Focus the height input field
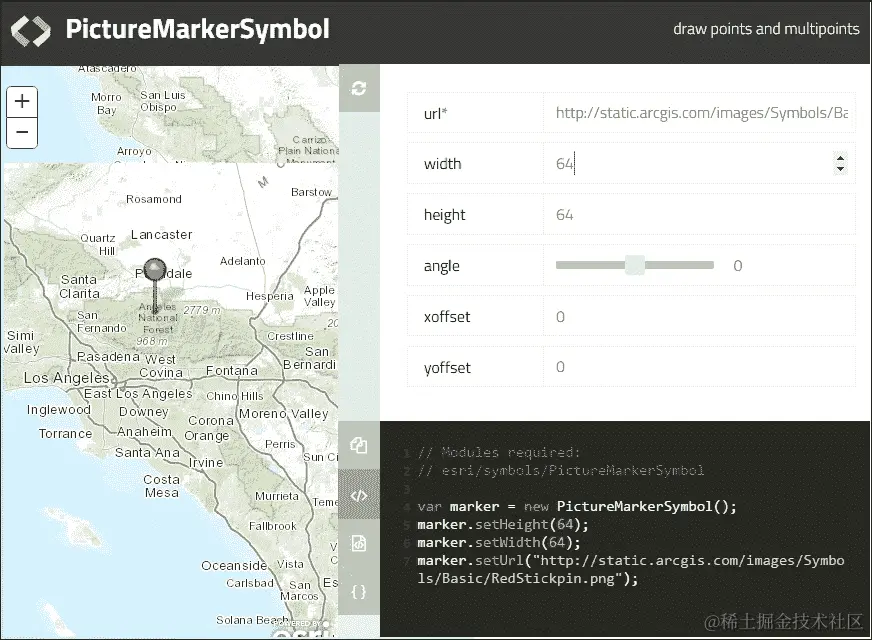The width and height of the screenshot is (872, 640). [x=699, y=215]
